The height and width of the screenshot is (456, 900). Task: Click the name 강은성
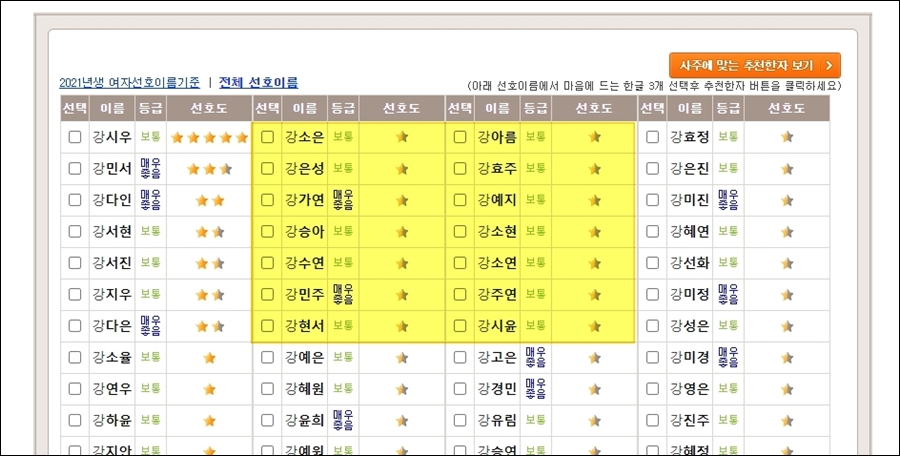(305, 169)
